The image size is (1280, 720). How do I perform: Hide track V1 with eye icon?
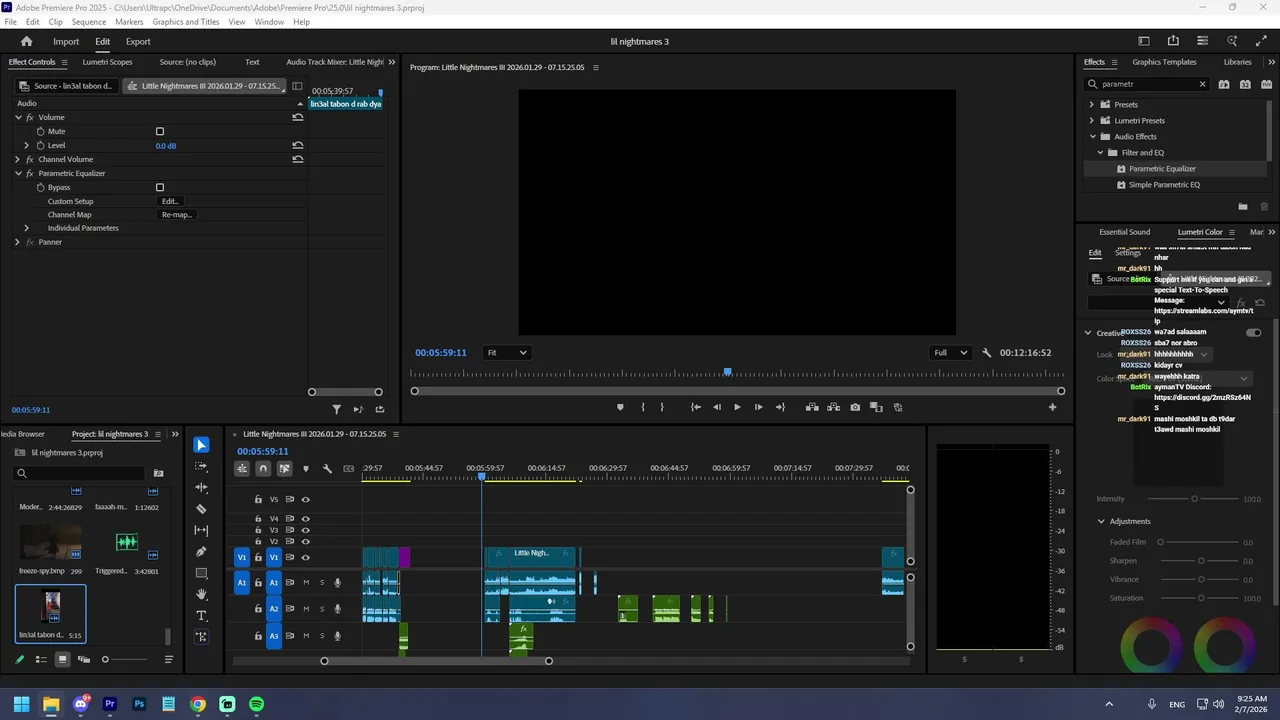pyautogui.click(x=306, y=557)
